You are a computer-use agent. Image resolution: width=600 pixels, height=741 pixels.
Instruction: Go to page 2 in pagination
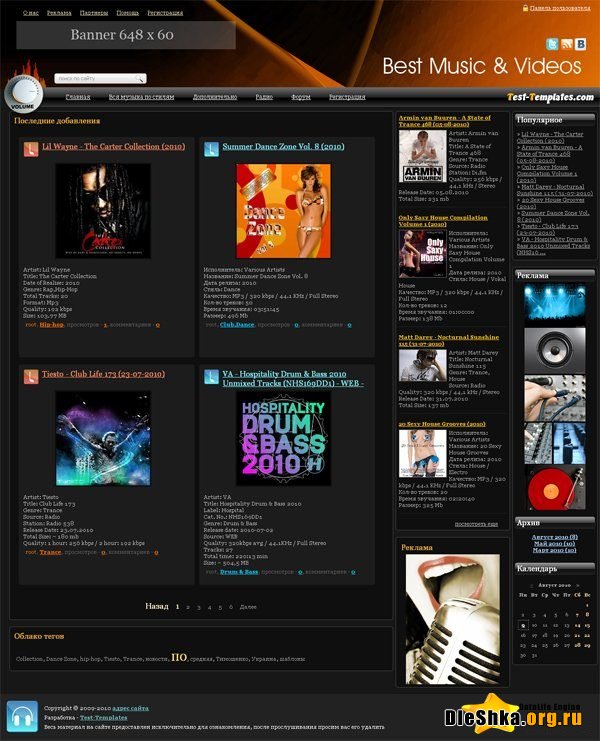(x=188, y=607)
